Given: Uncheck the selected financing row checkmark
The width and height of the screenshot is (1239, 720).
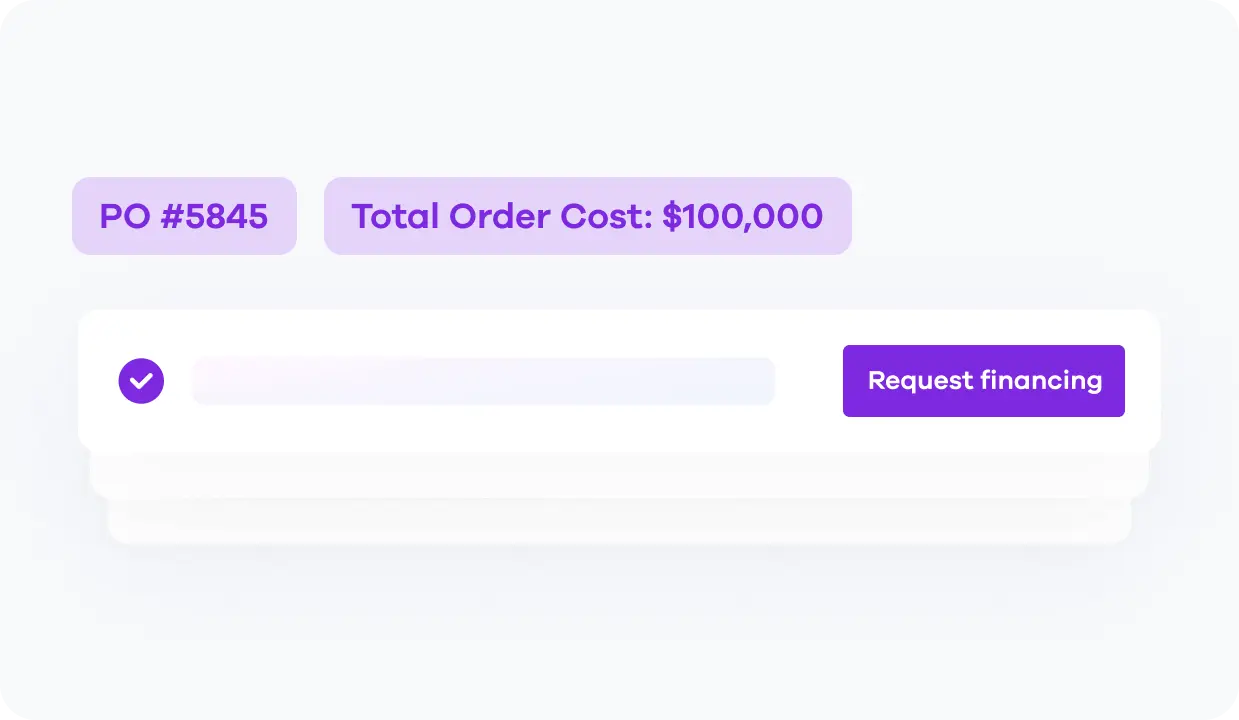Looking at the screenshot, I should 141,381.
